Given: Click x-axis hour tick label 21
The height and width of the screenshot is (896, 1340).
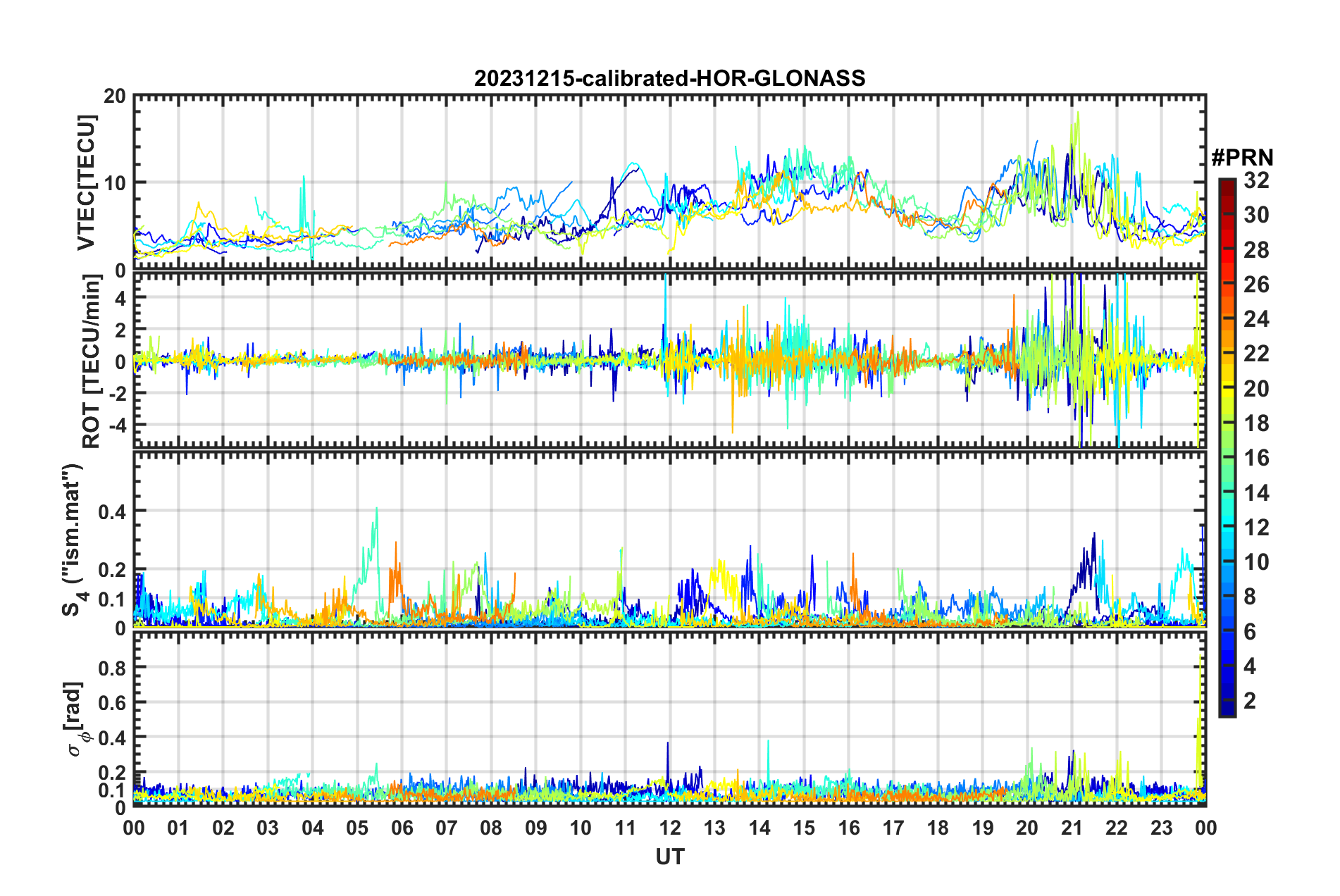Looking at the screenshot, I should coord(1072,828).
